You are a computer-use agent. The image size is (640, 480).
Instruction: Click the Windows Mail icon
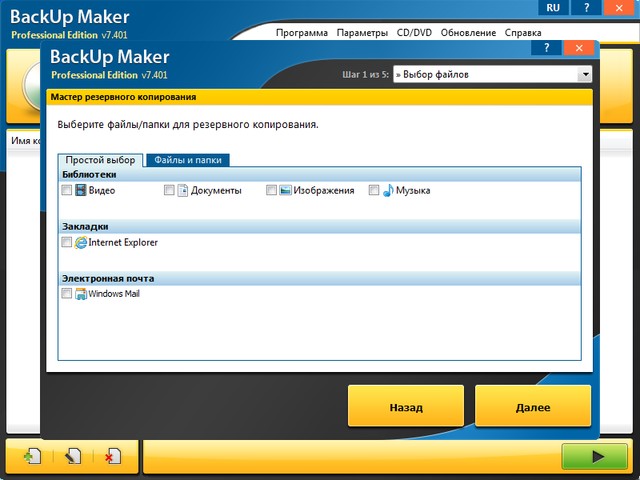[x=81, y=294]
